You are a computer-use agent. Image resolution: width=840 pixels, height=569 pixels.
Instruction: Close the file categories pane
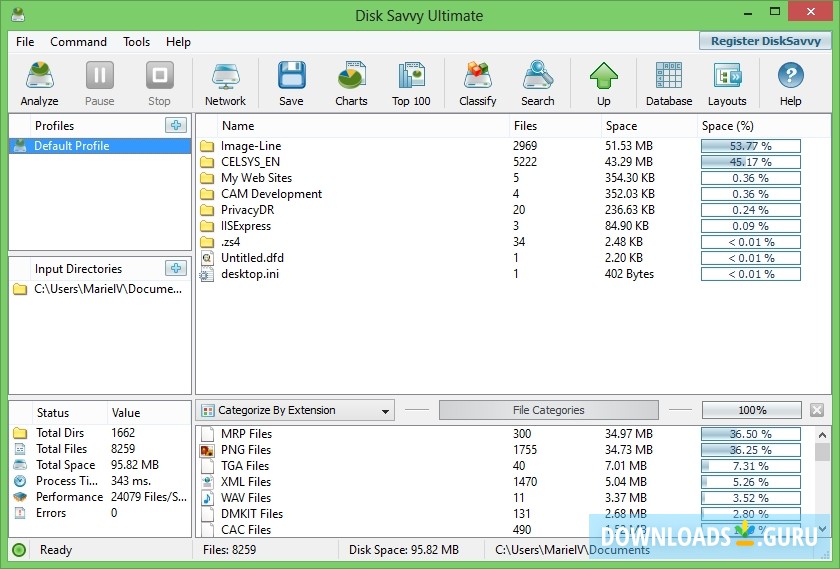pos(816,410)
